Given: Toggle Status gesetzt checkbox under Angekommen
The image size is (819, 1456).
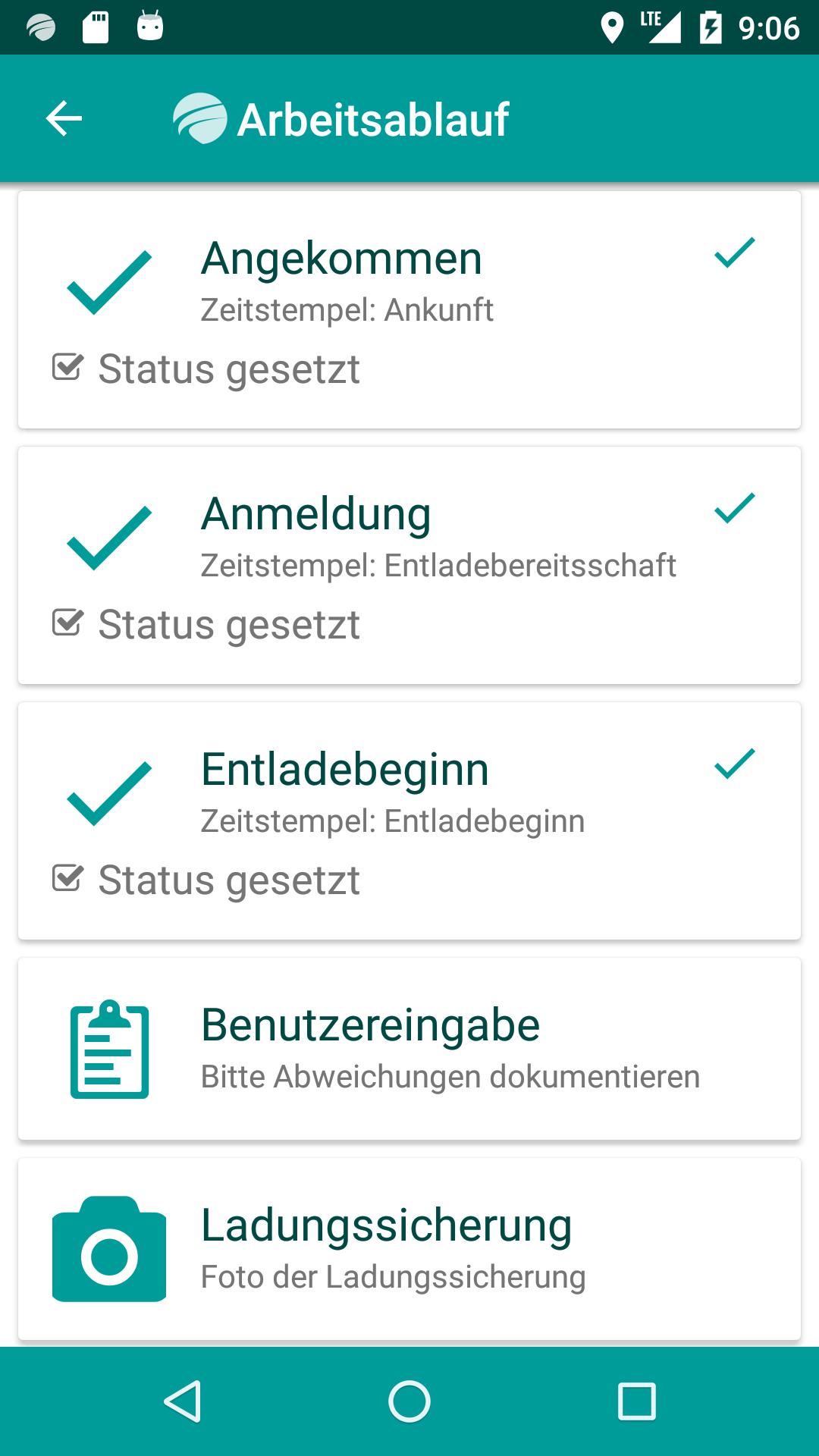Looking at the screenshot, I should click(67, 367).
